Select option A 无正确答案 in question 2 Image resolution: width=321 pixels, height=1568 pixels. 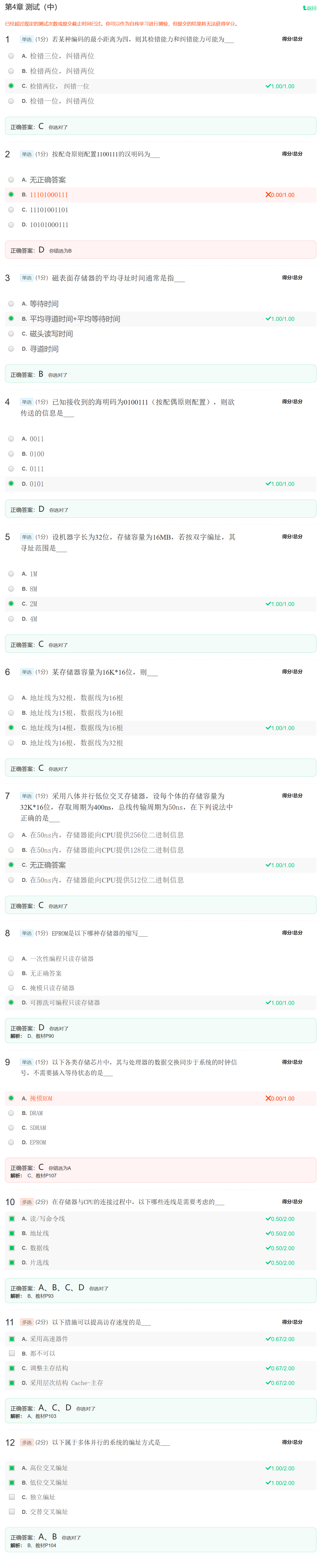(x=11, y=180)
